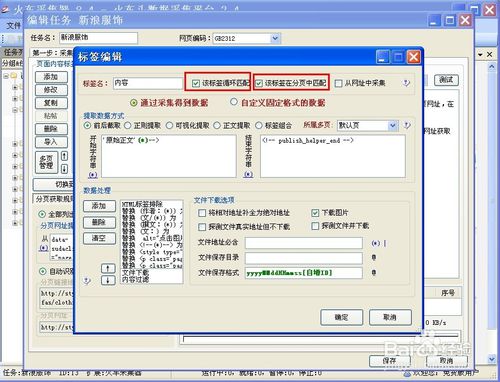500x382 pixels.
Task: Click (*) wildcard link under 结束字符串
Action: tap(248, 174)
